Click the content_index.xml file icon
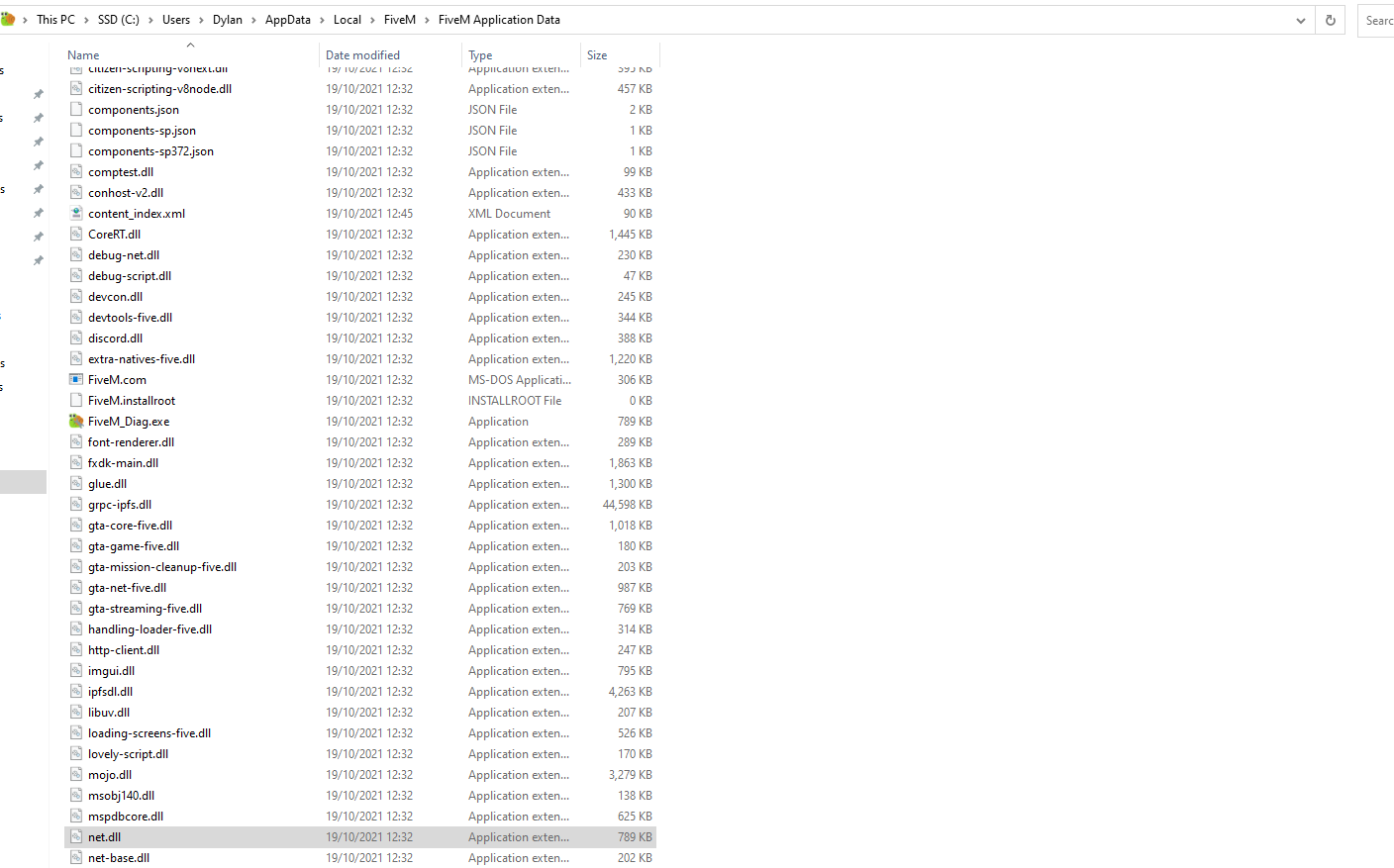This screenshot has height=868, width=1394. (76, 213)
